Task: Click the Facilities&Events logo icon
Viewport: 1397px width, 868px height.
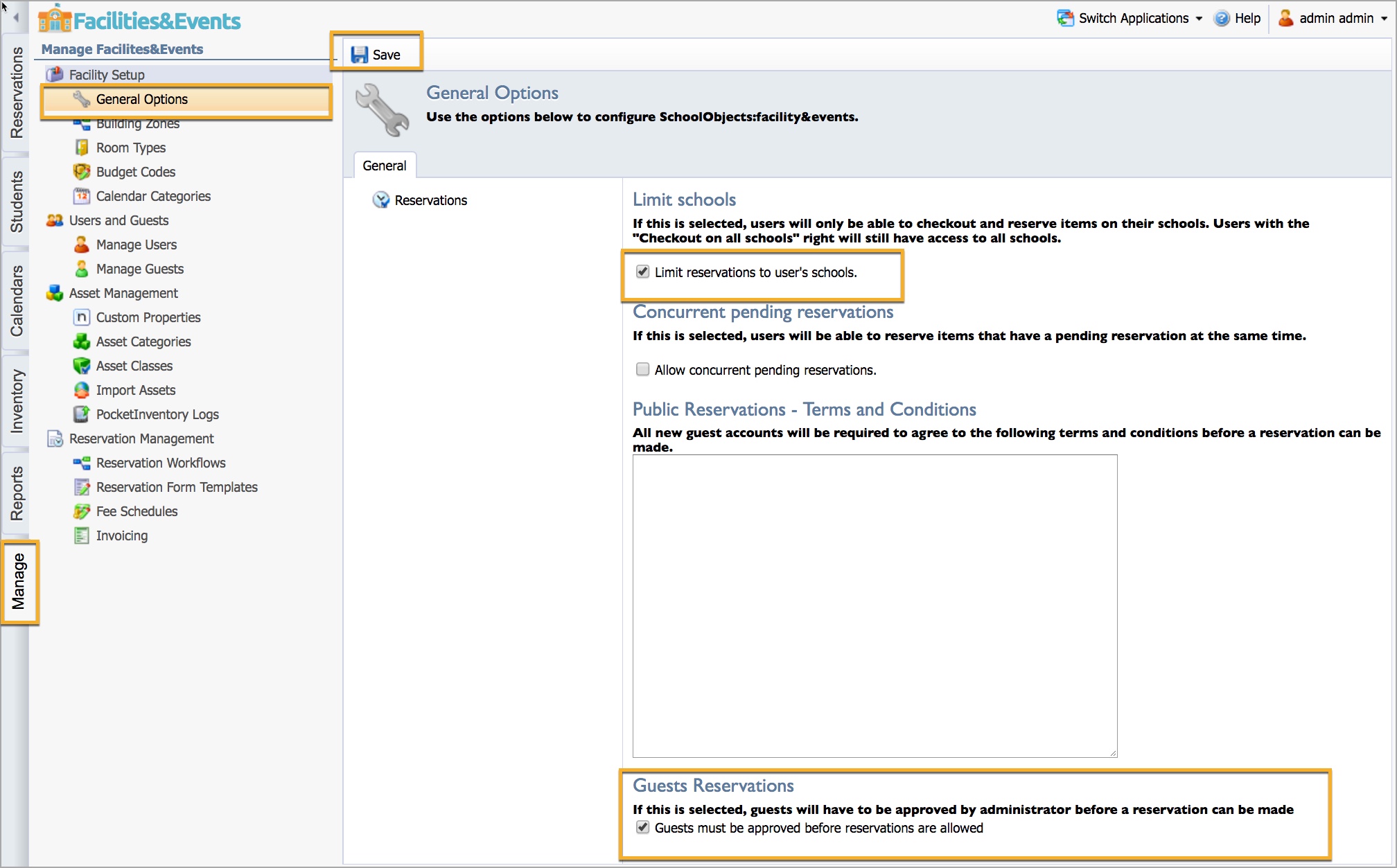Action: coord(55,19)
